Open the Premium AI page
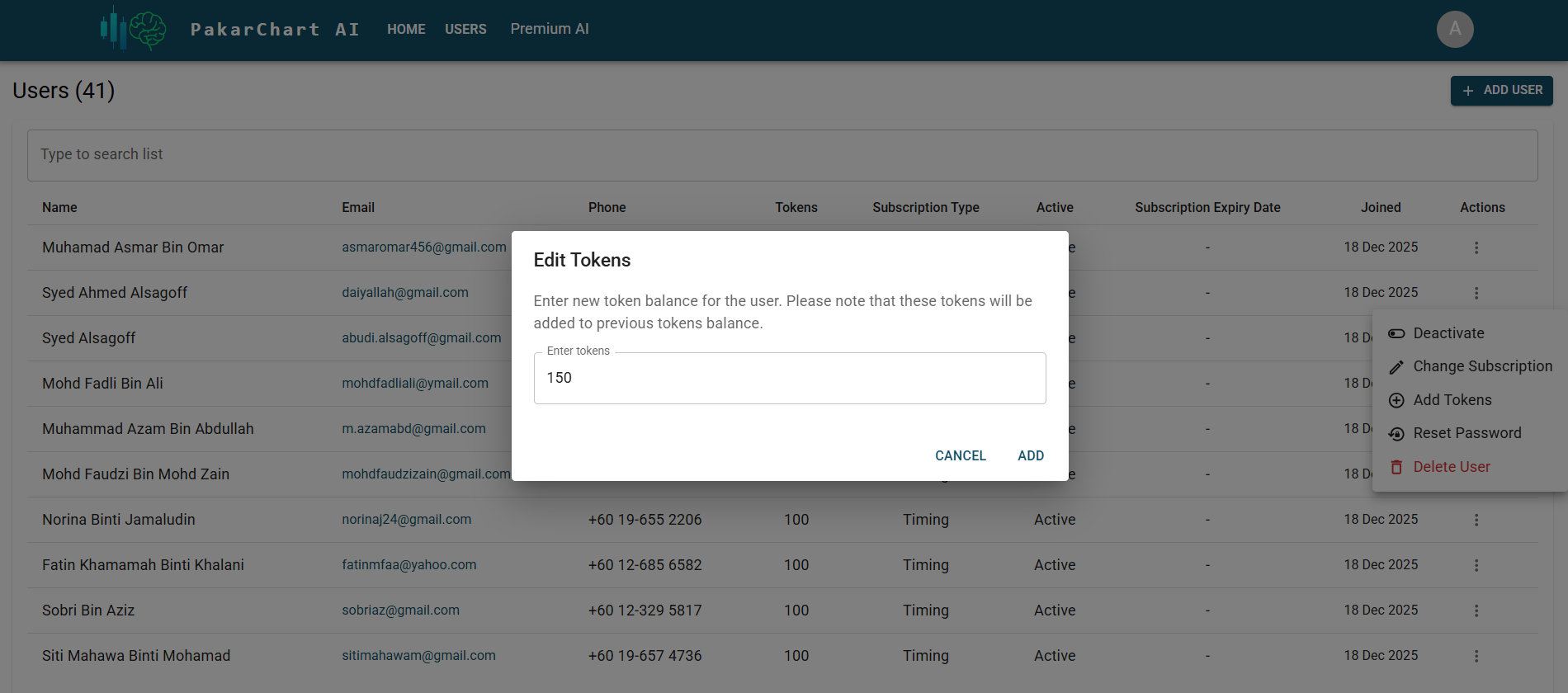 [550, 29]
